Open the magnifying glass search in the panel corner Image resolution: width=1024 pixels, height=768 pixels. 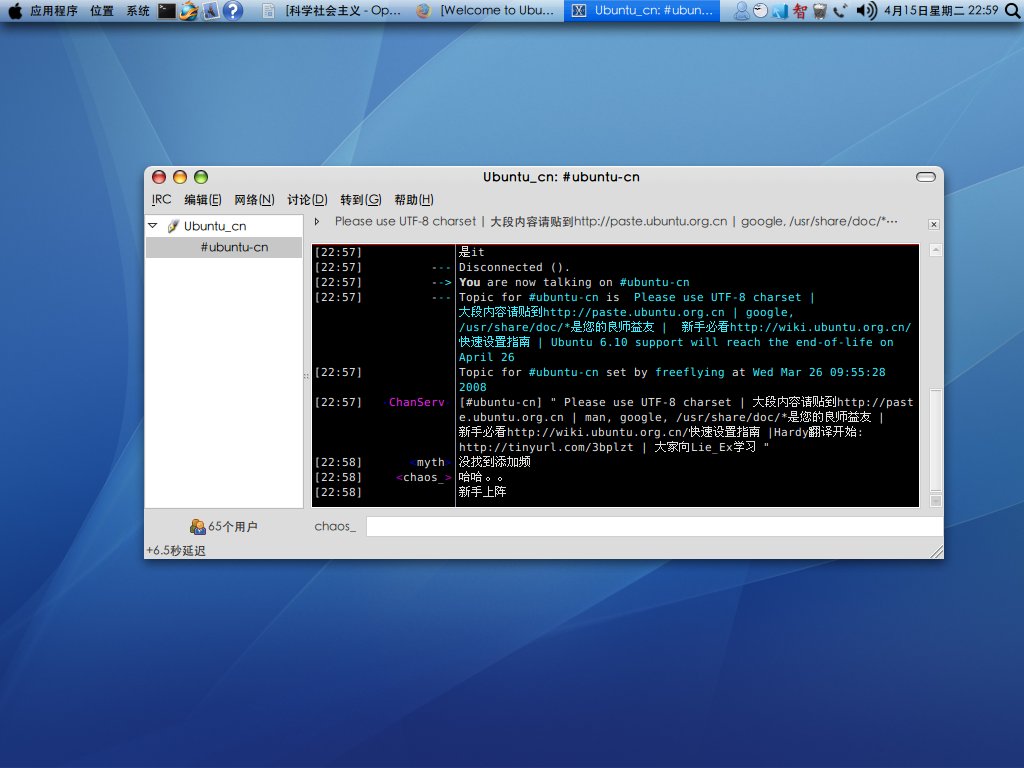point(1012,10)
